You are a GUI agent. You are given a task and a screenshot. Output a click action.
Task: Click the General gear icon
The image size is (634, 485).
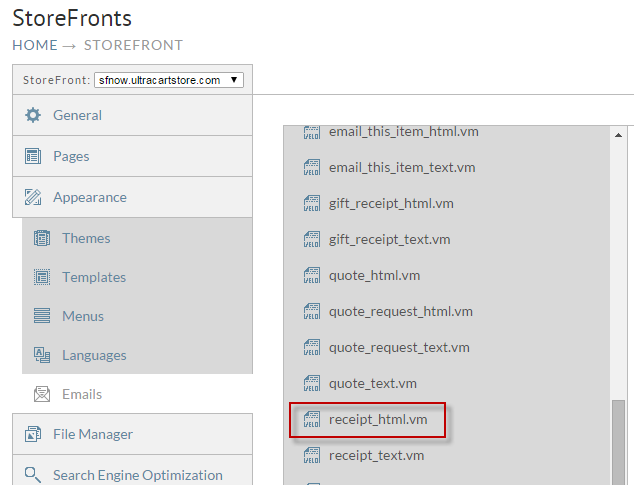coord(33,115)
